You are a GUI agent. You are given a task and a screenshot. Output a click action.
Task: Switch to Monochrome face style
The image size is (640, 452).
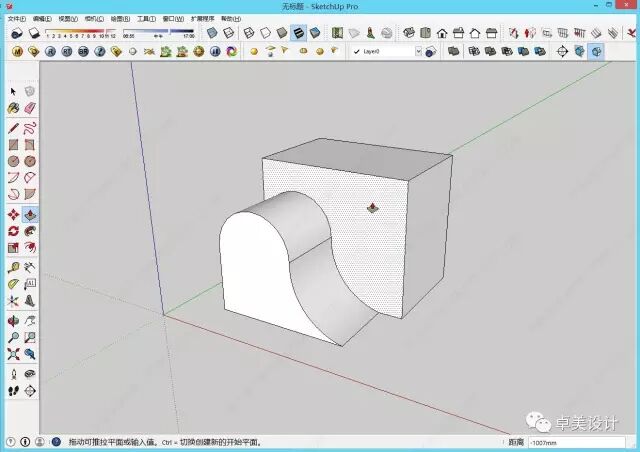[315, 33]
